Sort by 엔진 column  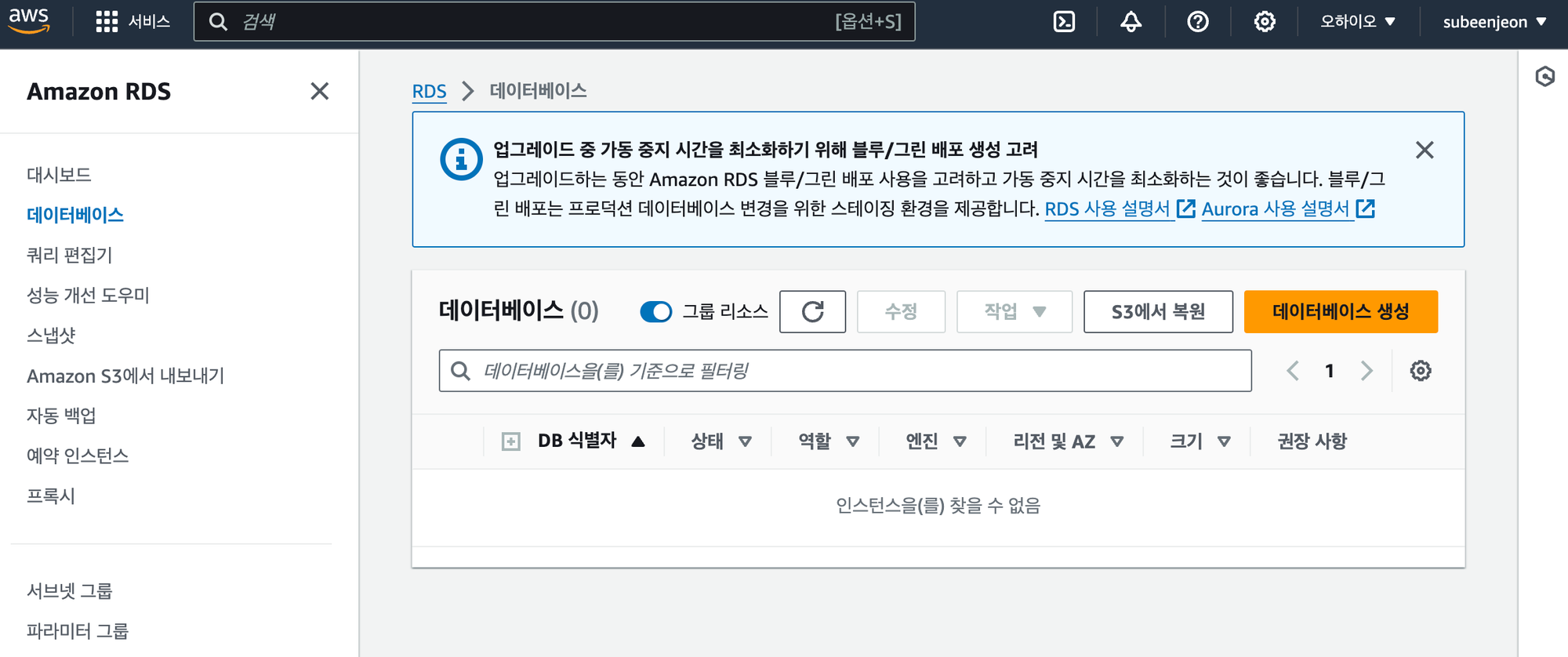[936, 441]
